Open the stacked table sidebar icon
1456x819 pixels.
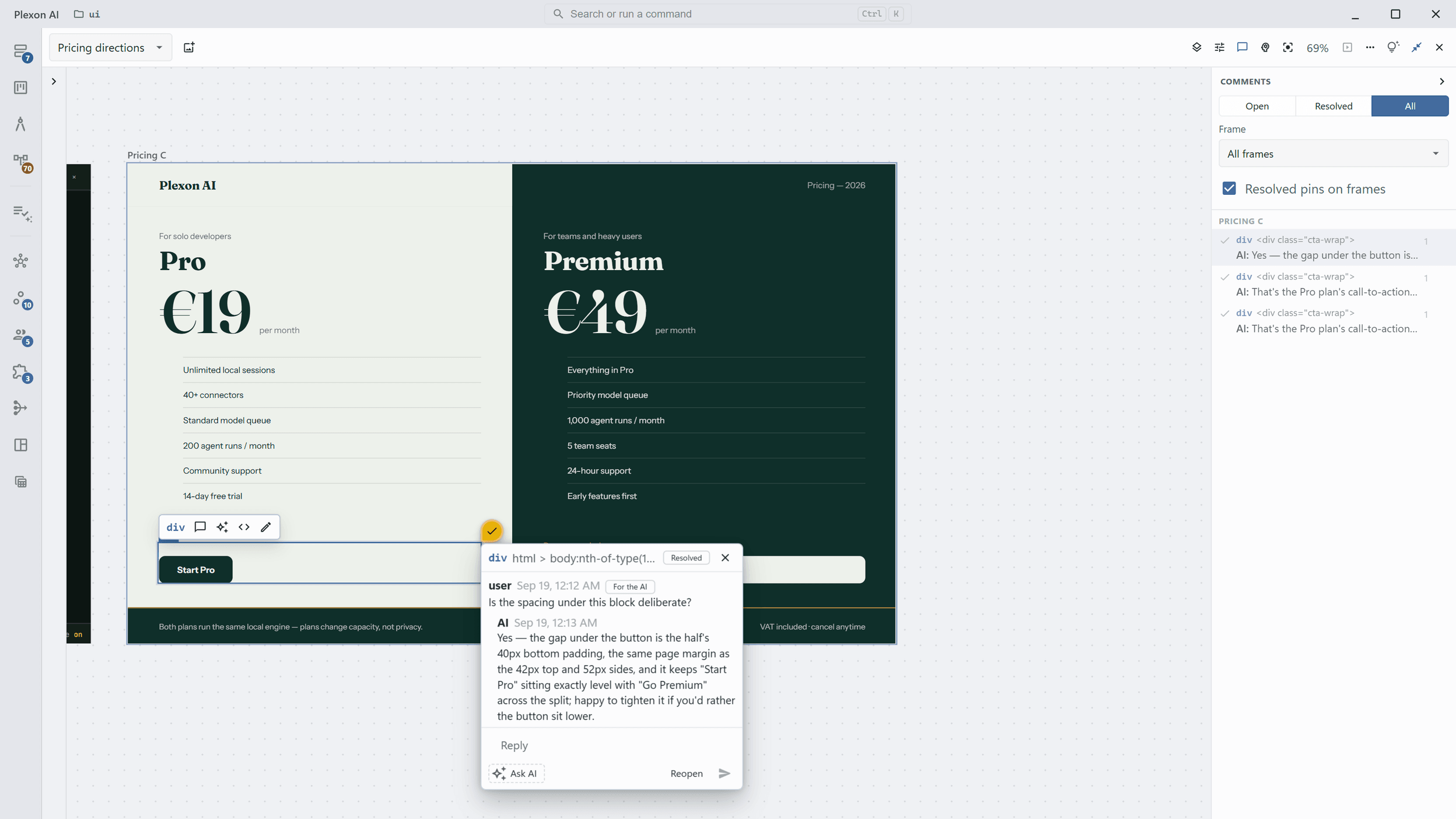click(x=21, y=482)
